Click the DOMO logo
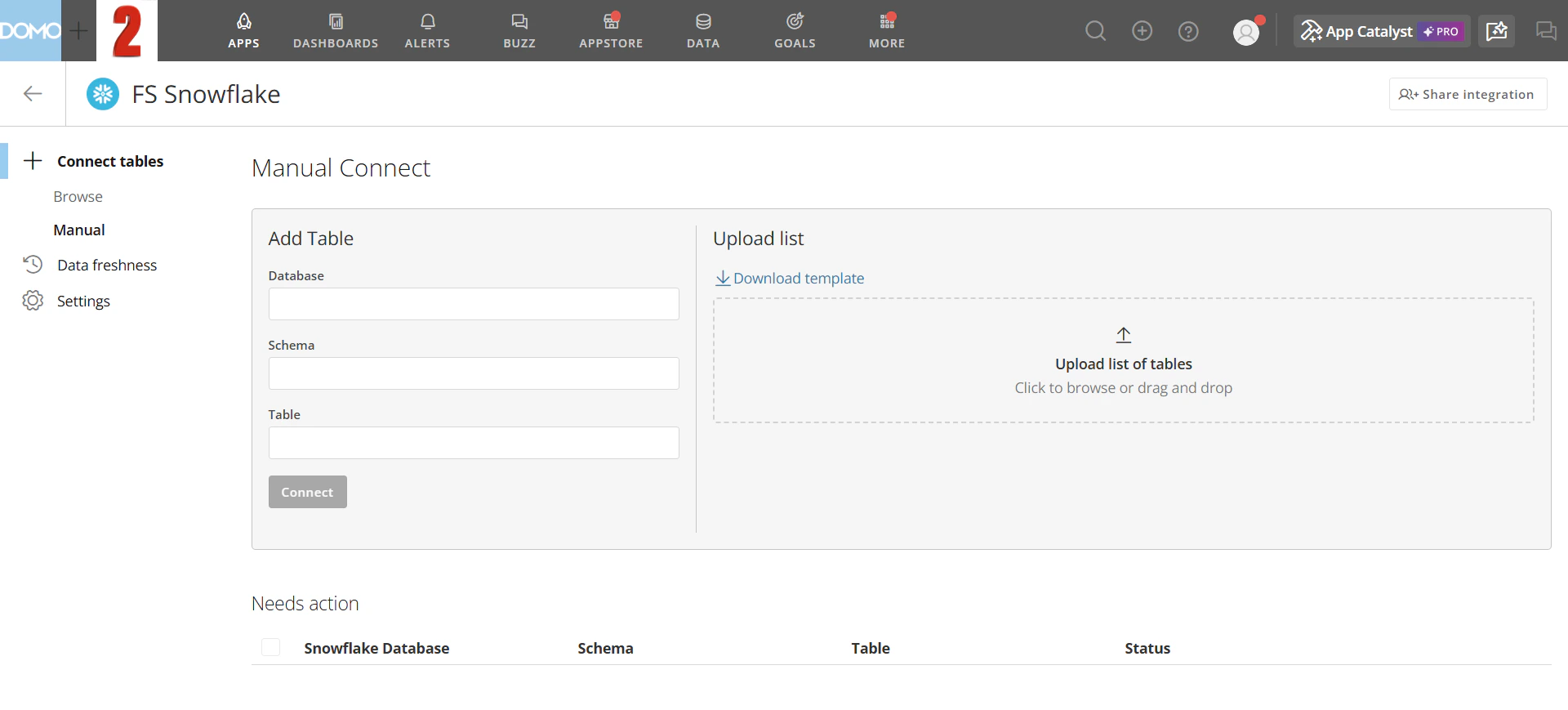1568x710 pixels. [30, 30]
